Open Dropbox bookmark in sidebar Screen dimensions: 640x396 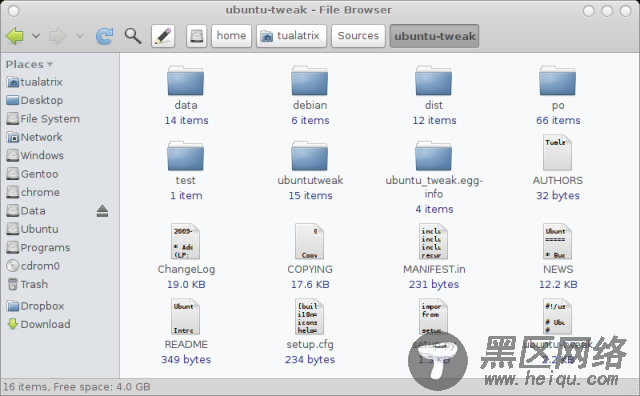(x=36, y=306)
